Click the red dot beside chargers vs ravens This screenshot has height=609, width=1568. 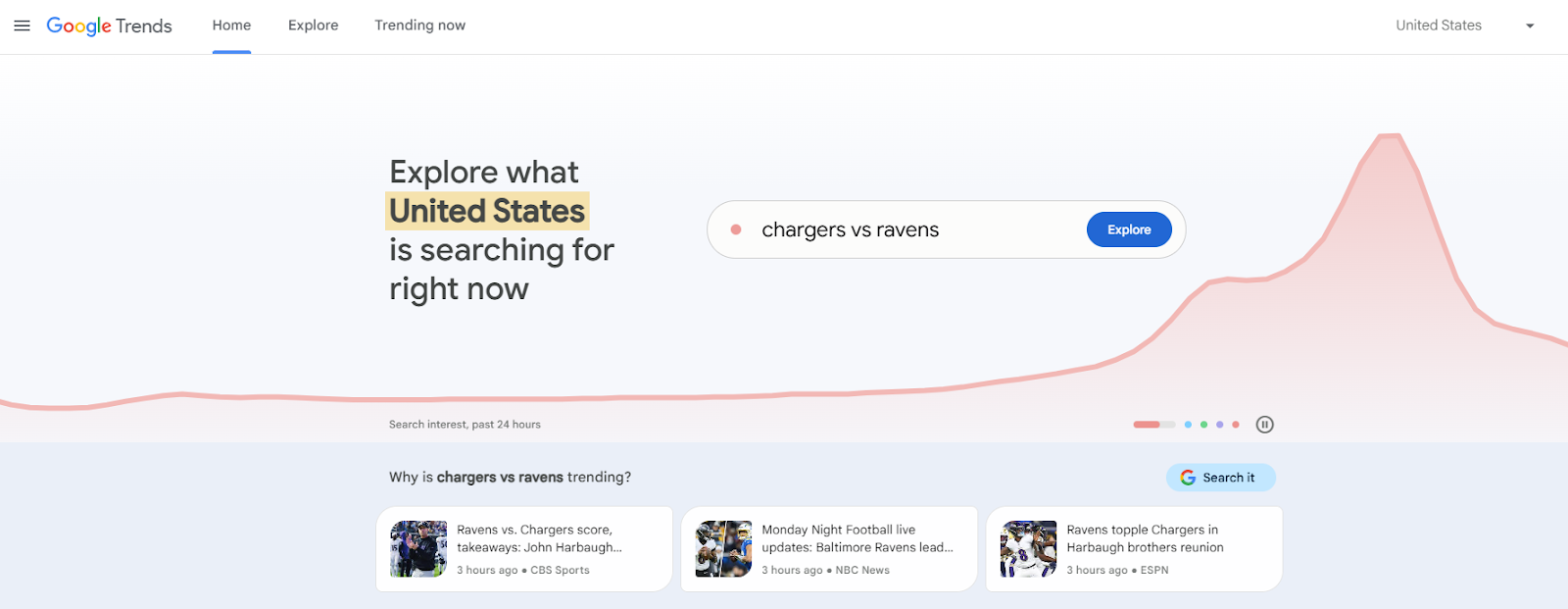pyautogui.click(x=737, y=228)
